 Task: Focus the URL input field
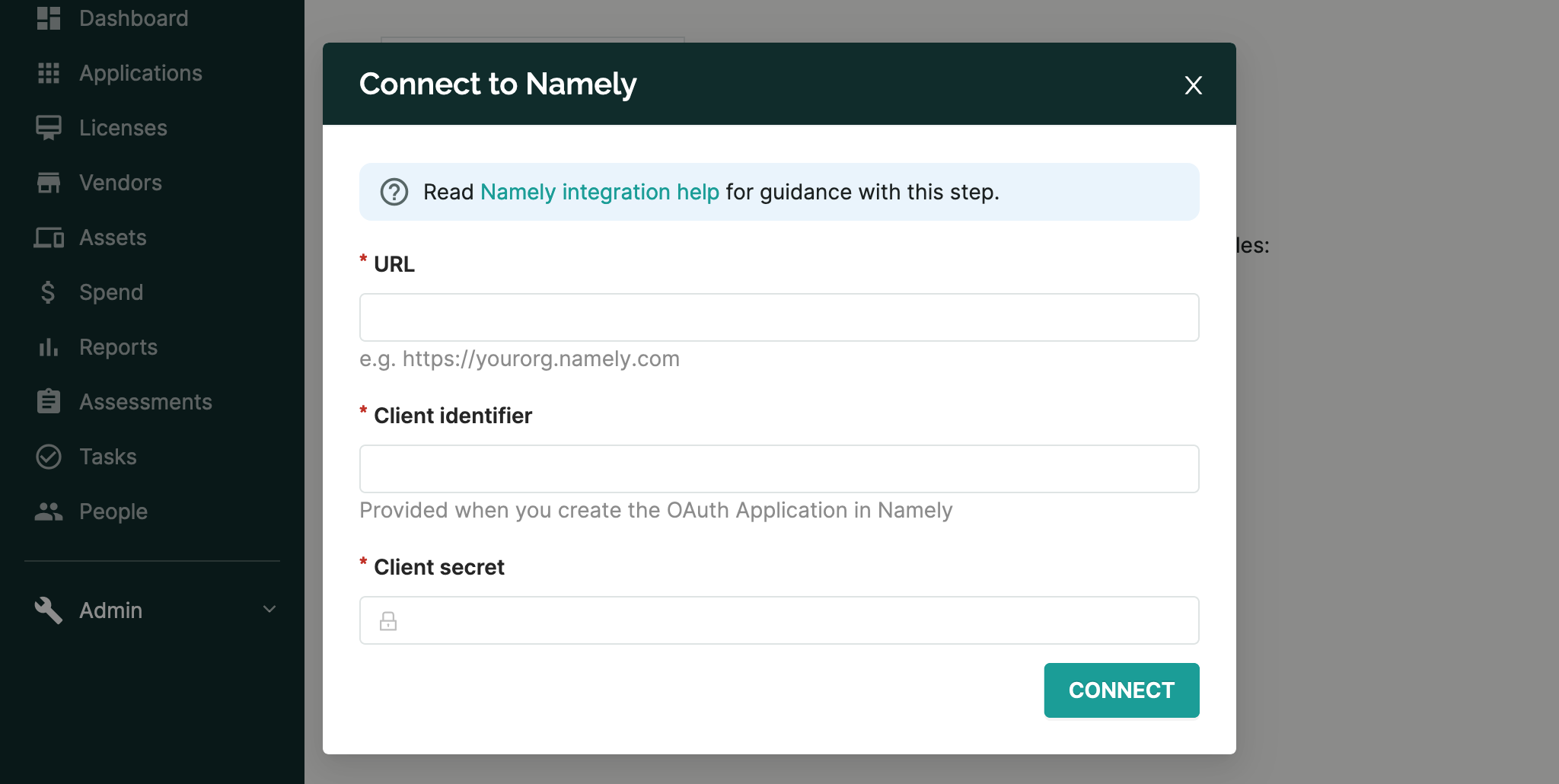[779, 317]
